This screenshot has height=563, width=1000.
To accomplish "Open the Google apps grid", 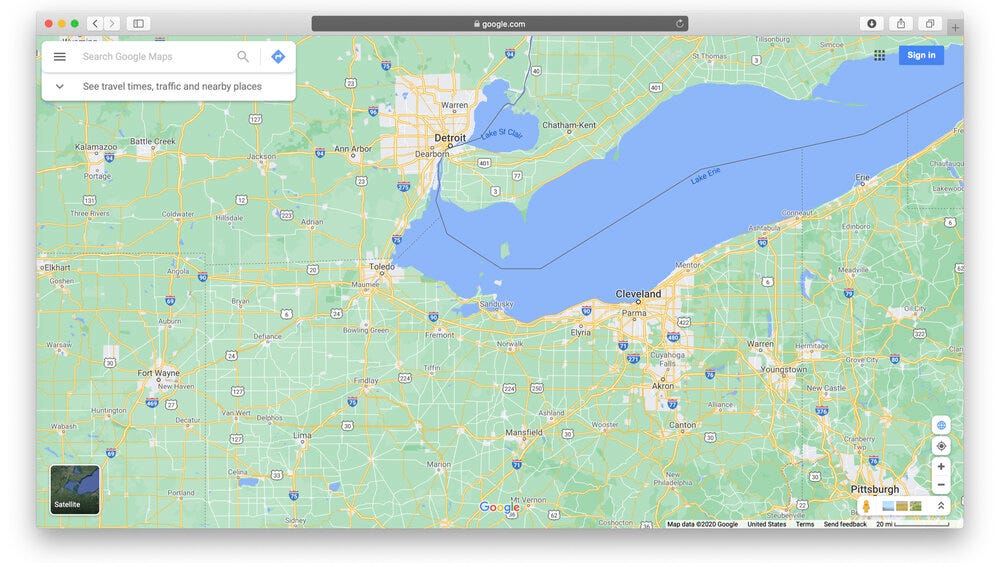I will [879, 55].
